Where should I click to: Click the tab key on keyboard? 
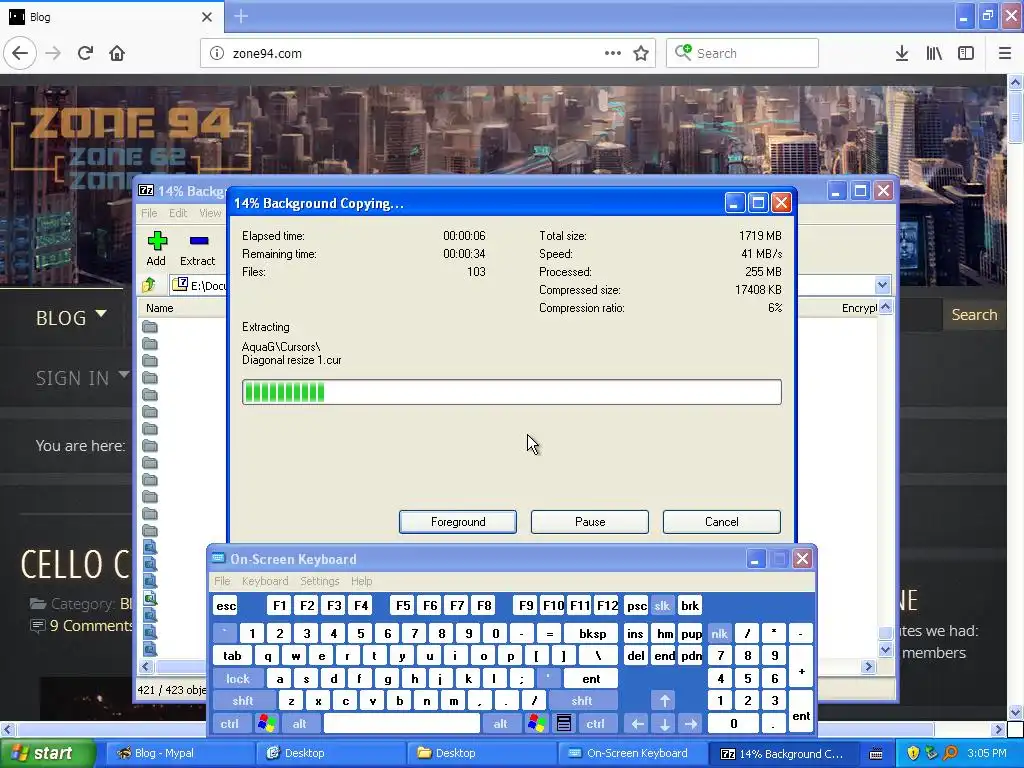point(232,656)
